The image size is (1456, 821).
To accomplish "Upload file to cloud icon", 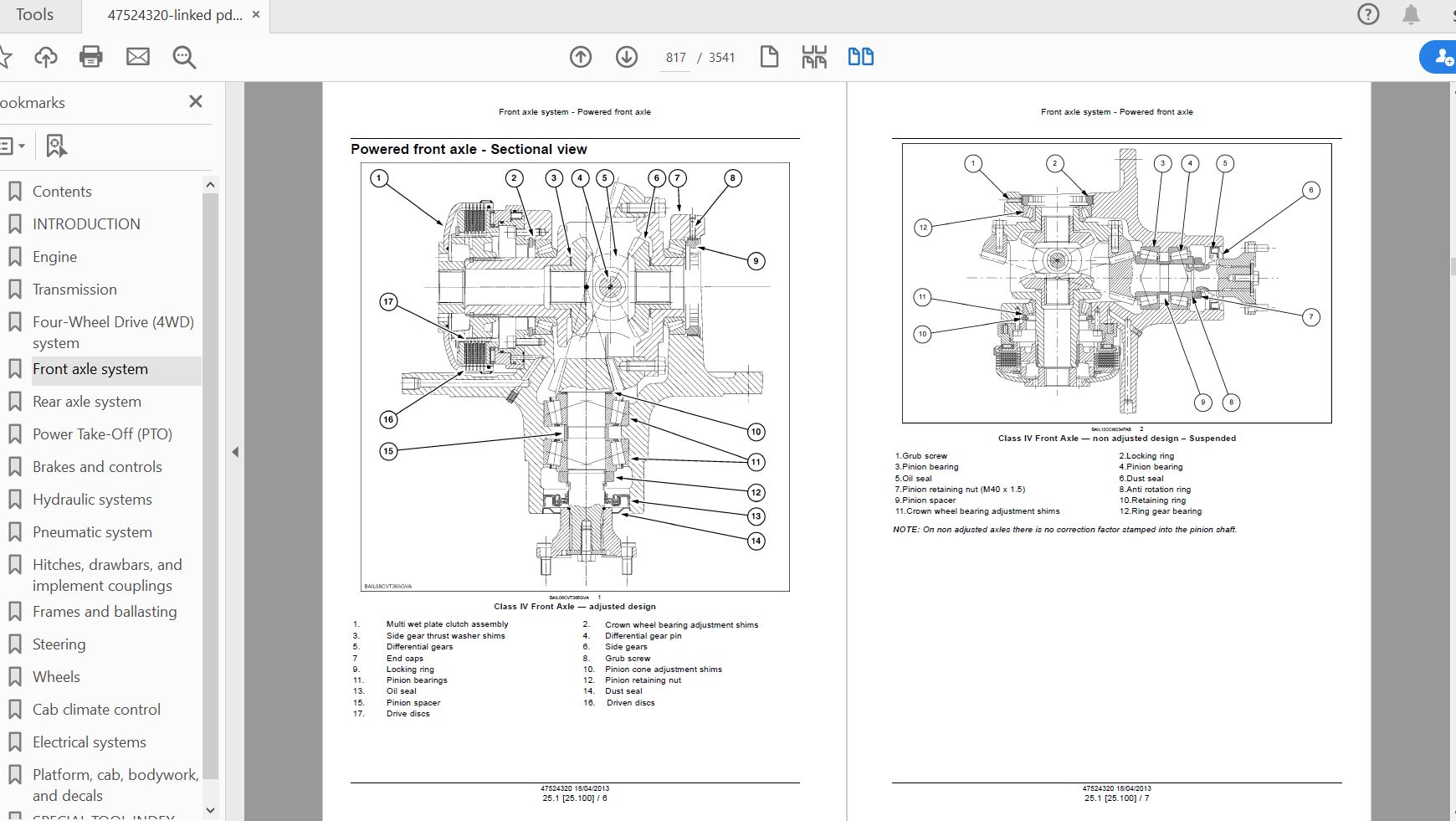I will coord(46,57).
